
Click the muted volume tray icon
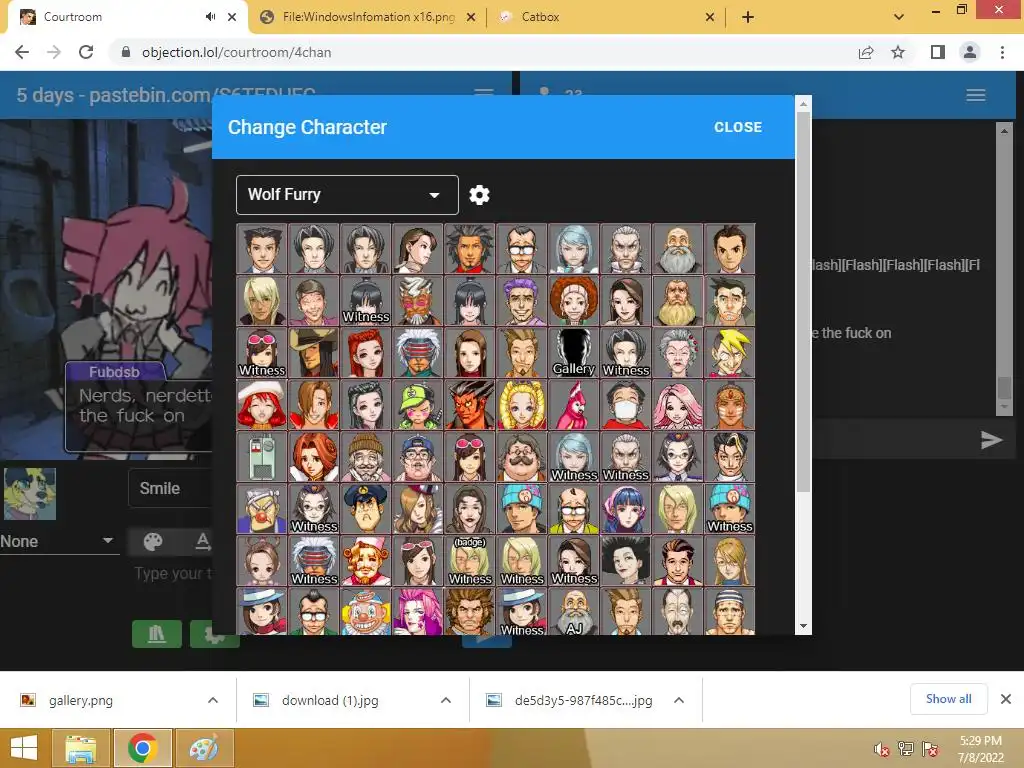pos(882,750)
